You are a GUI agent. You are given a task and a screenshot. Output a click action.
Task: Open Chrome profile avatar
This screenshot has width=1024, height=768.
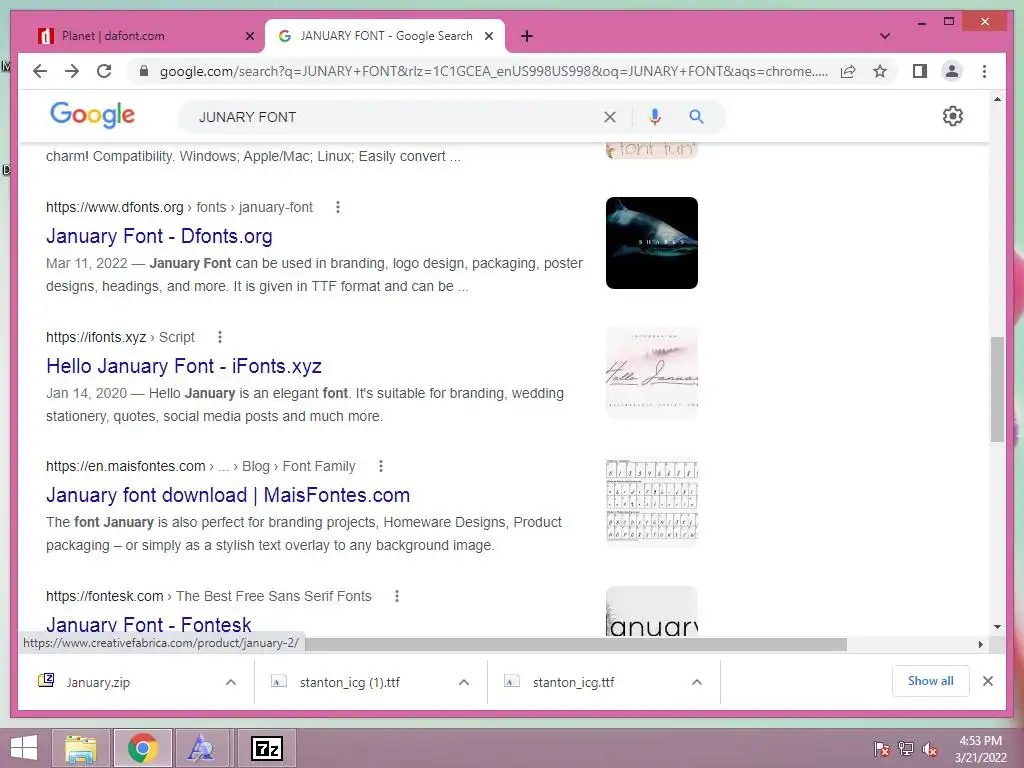point(952,71)
